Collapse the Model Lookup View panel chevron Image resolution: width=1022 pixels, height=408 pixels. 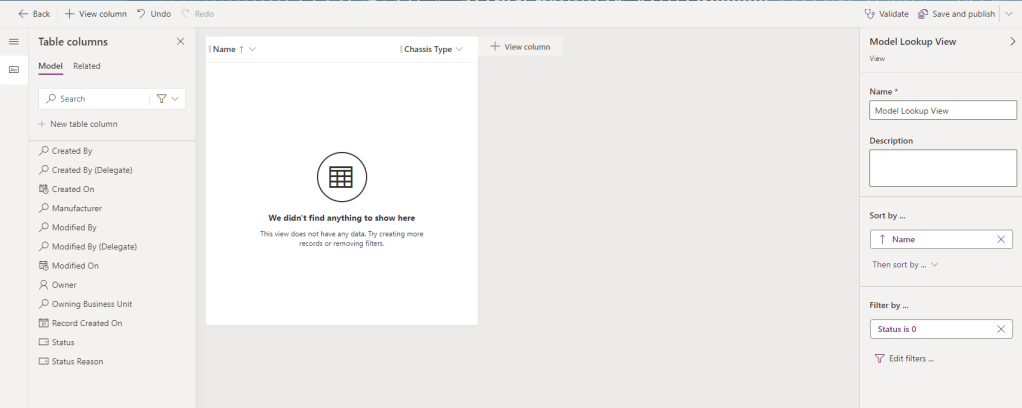coord(1011,41)
